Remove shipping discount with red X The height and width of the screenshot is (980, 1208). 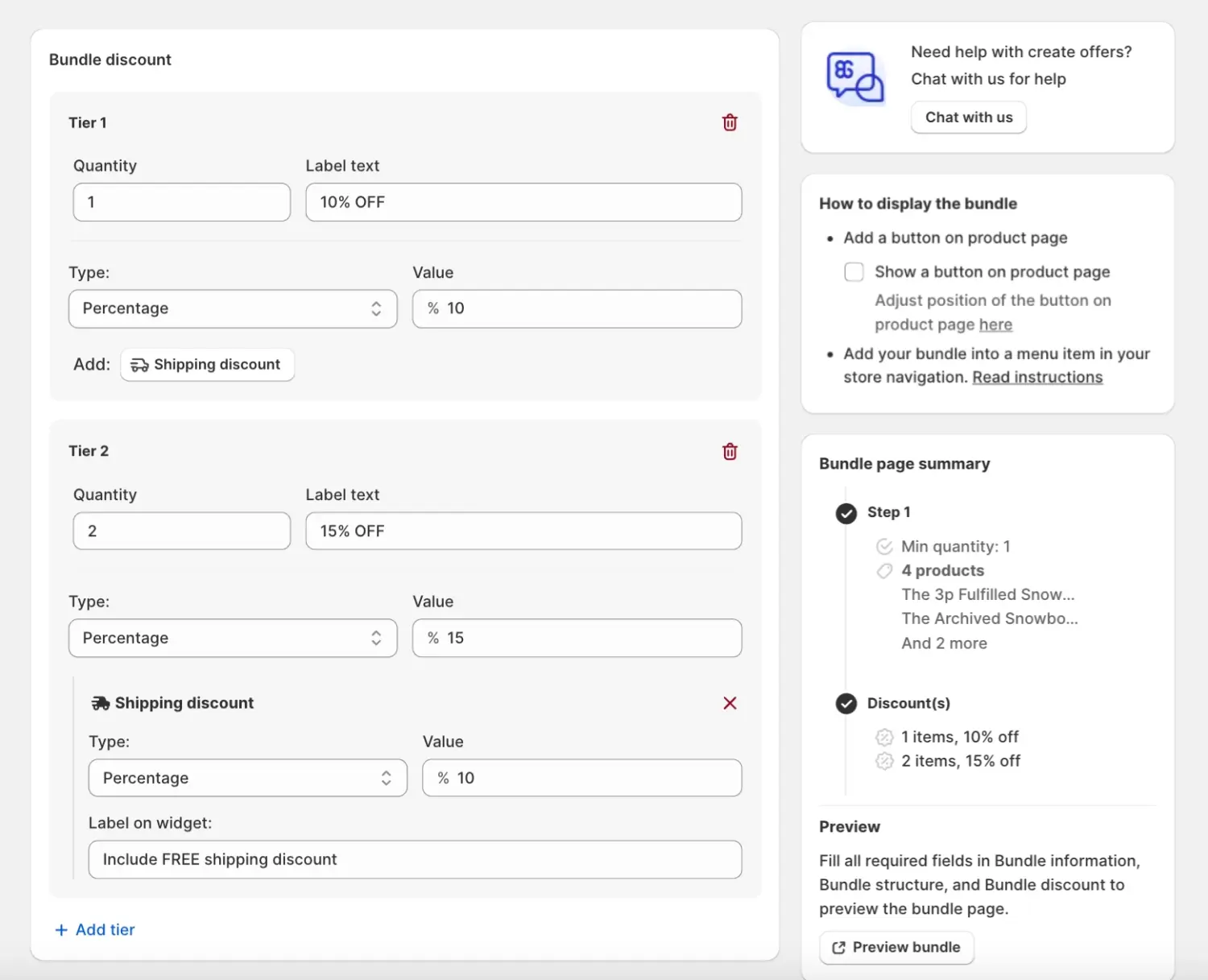tap(730, 703)
